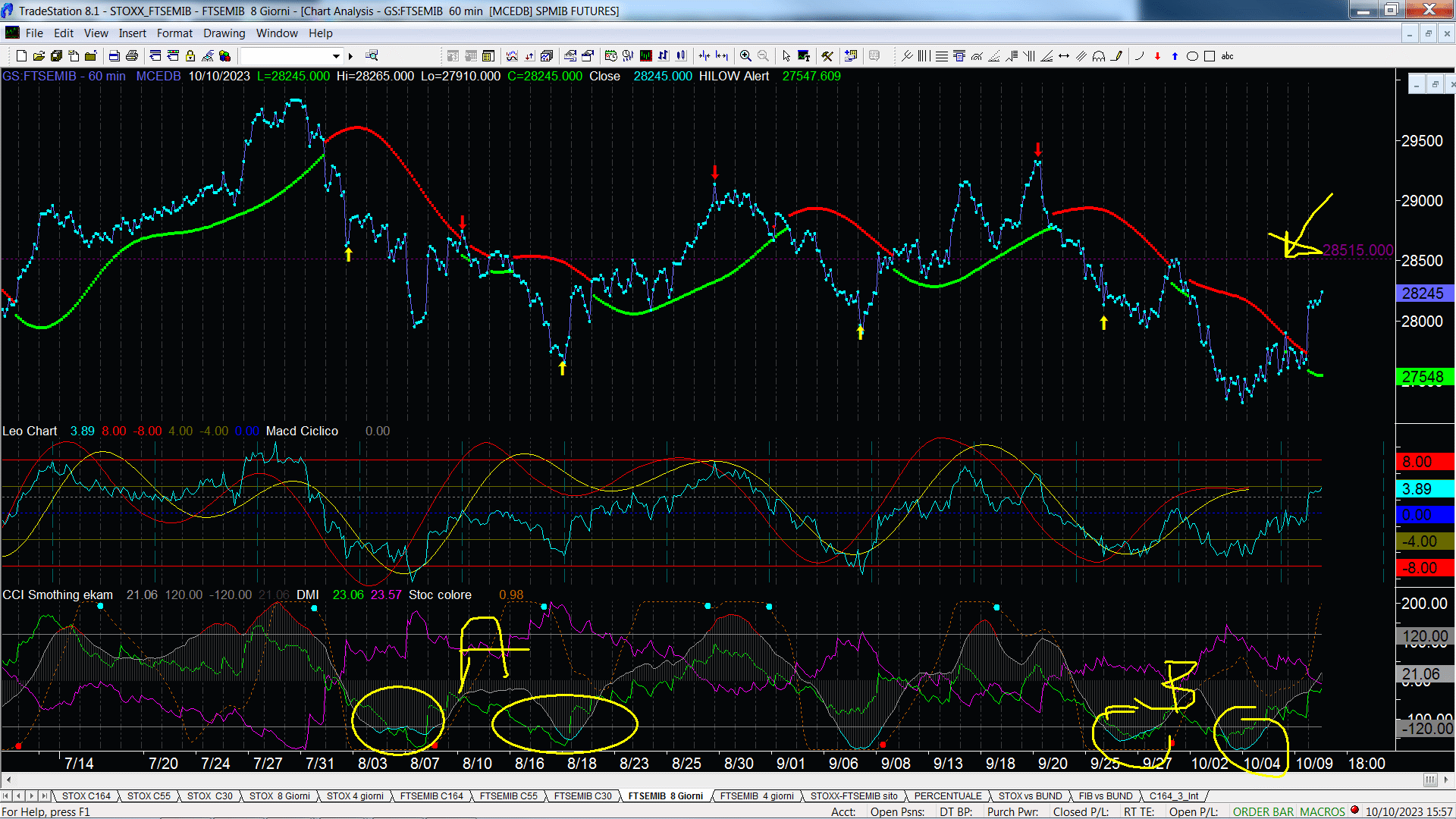Click the Macd Ciclico indicator label
The image size is (1456, 819).
coord(302,431)
